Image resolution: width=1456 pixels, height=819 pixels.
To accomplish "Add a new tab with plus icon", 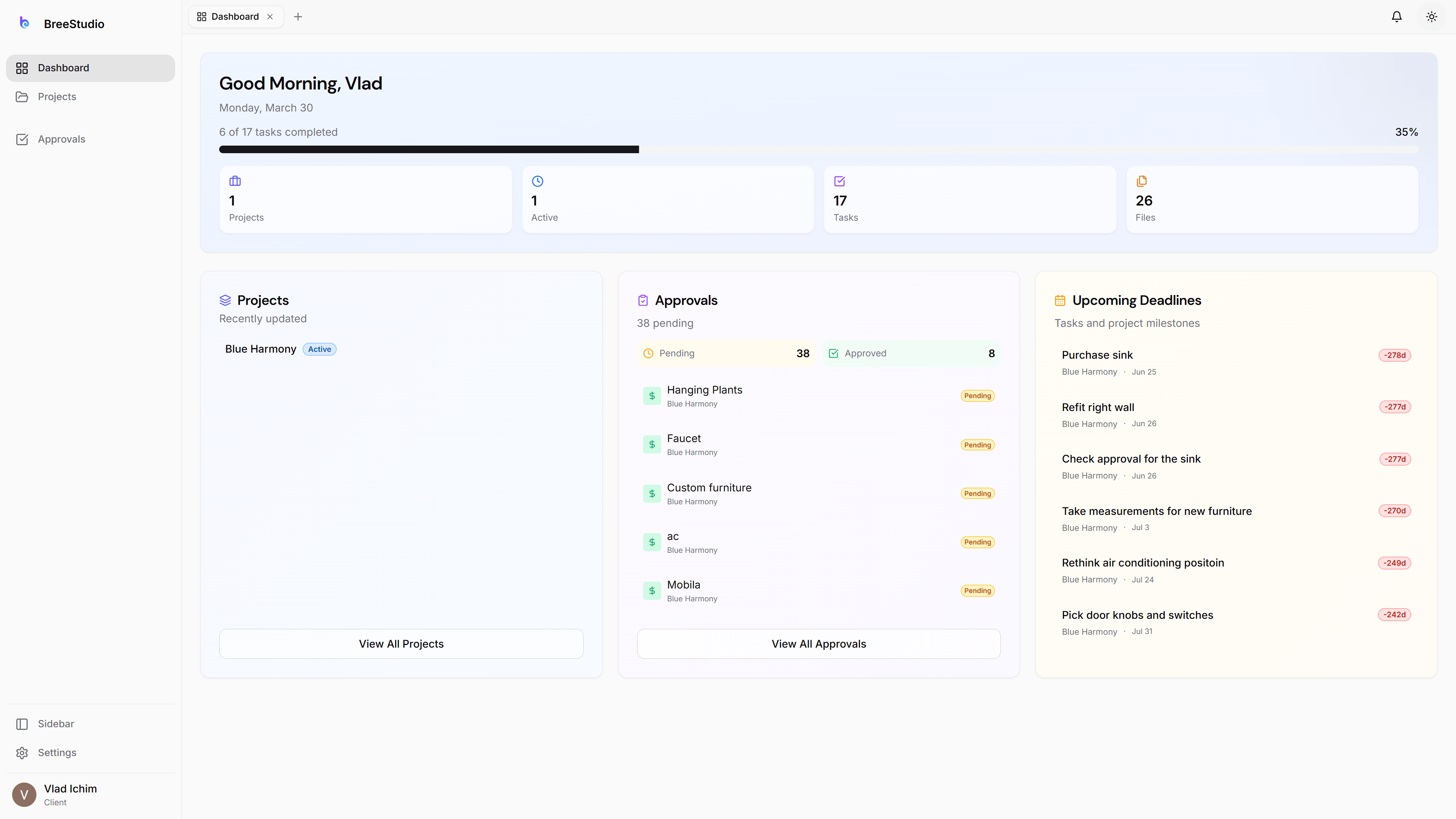I will coord(298,16).
